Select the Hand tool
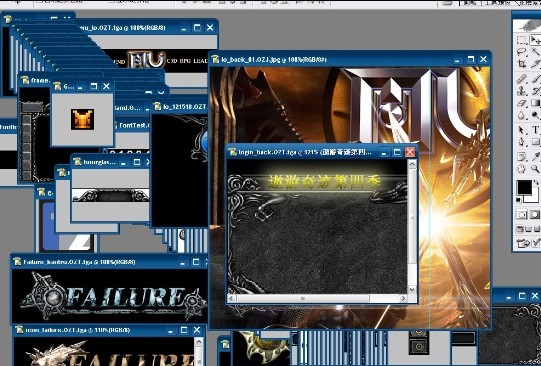Image resolution: width=541 pixels, height=366 pixels. point(522,168)
